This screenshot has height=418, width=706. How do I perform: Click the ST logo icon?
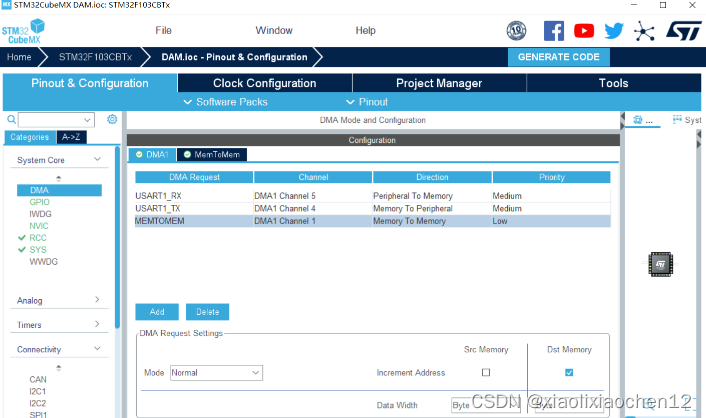point(683,31)
